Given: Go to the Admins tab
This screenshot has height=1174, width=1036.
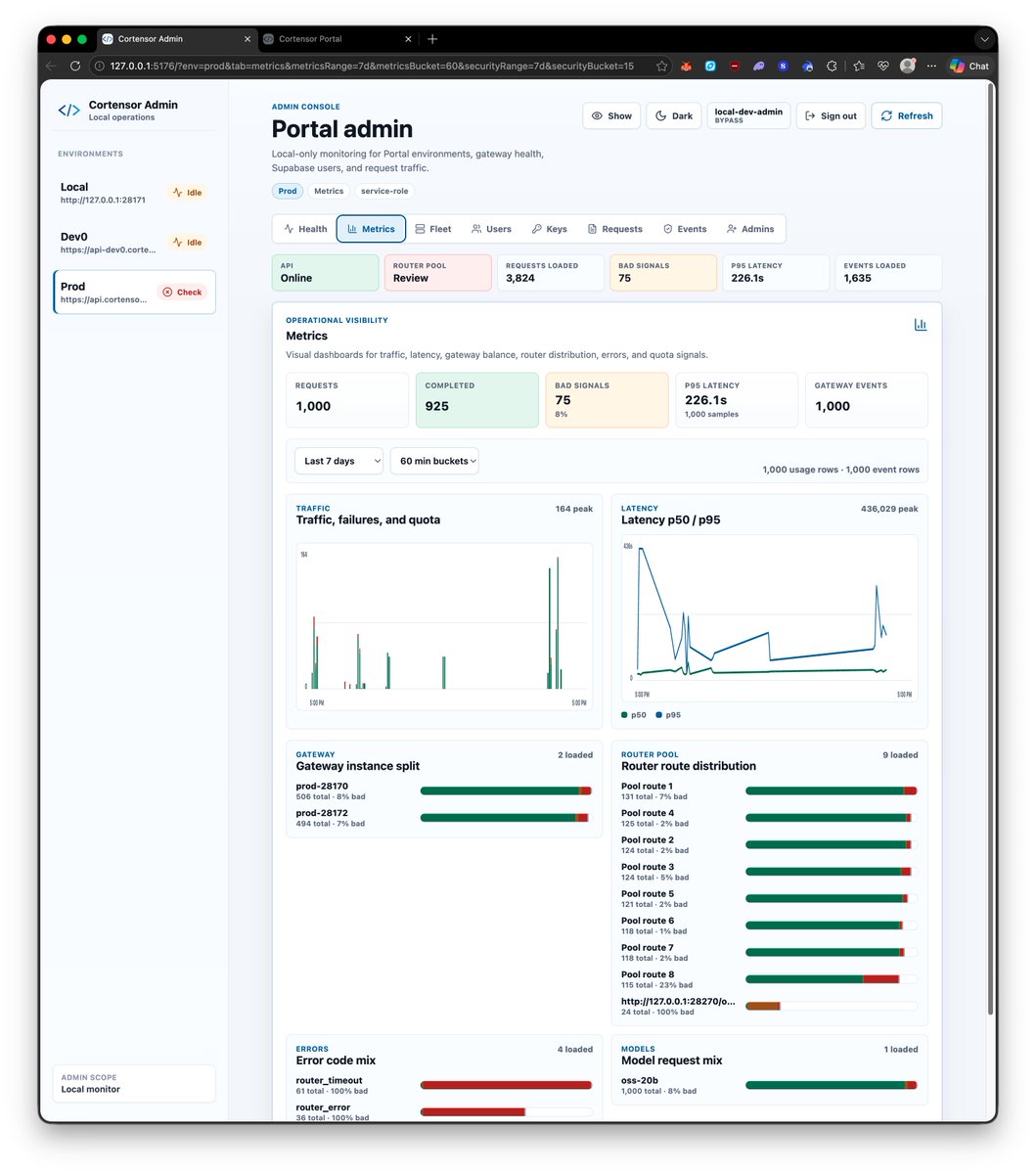Looking at the screenshot, I should (x=750, y=229).
